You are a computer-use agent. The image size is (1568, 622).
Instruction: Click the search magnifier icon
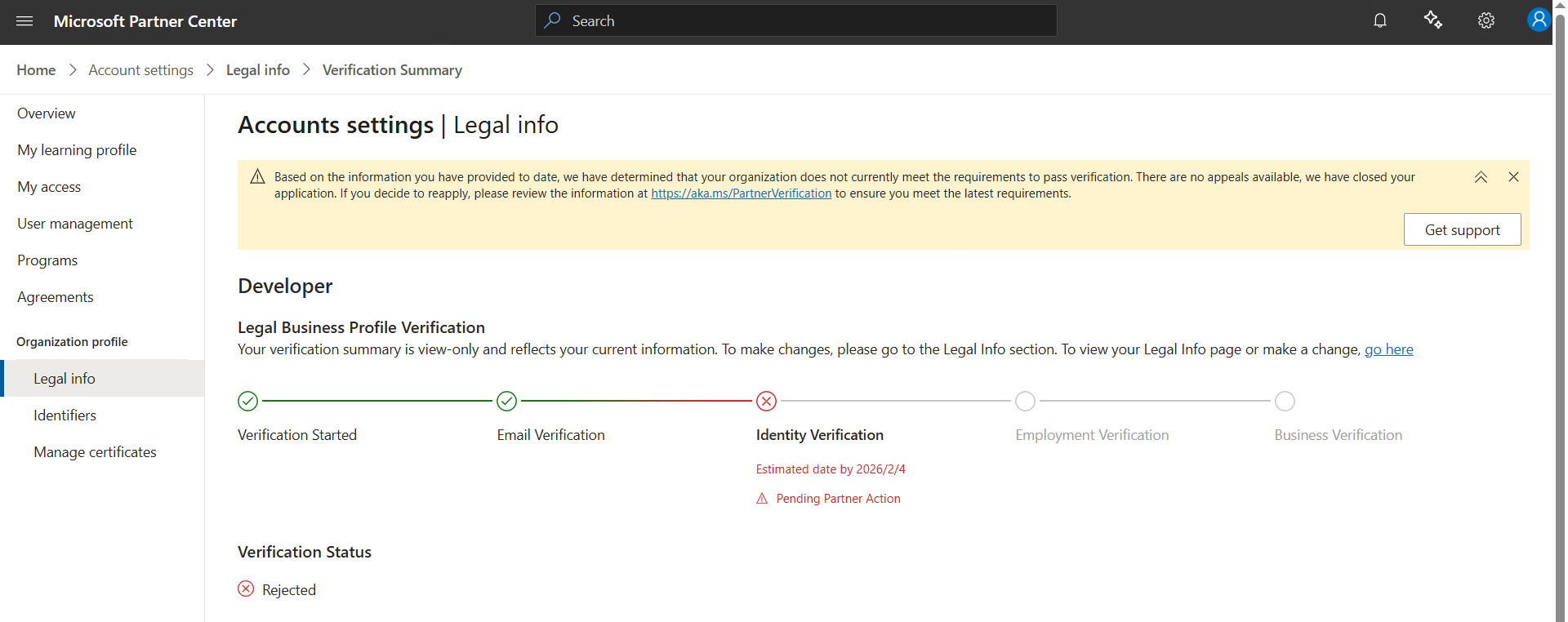553,20
